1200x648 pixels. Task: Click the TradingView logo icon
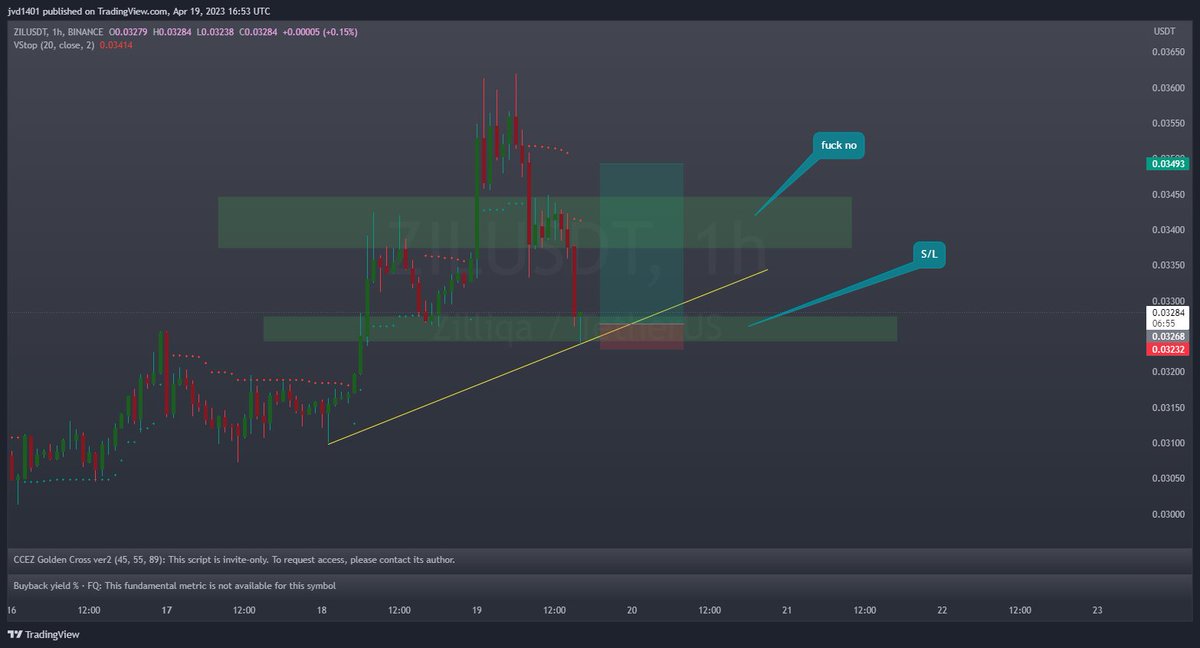coord(14,634)
